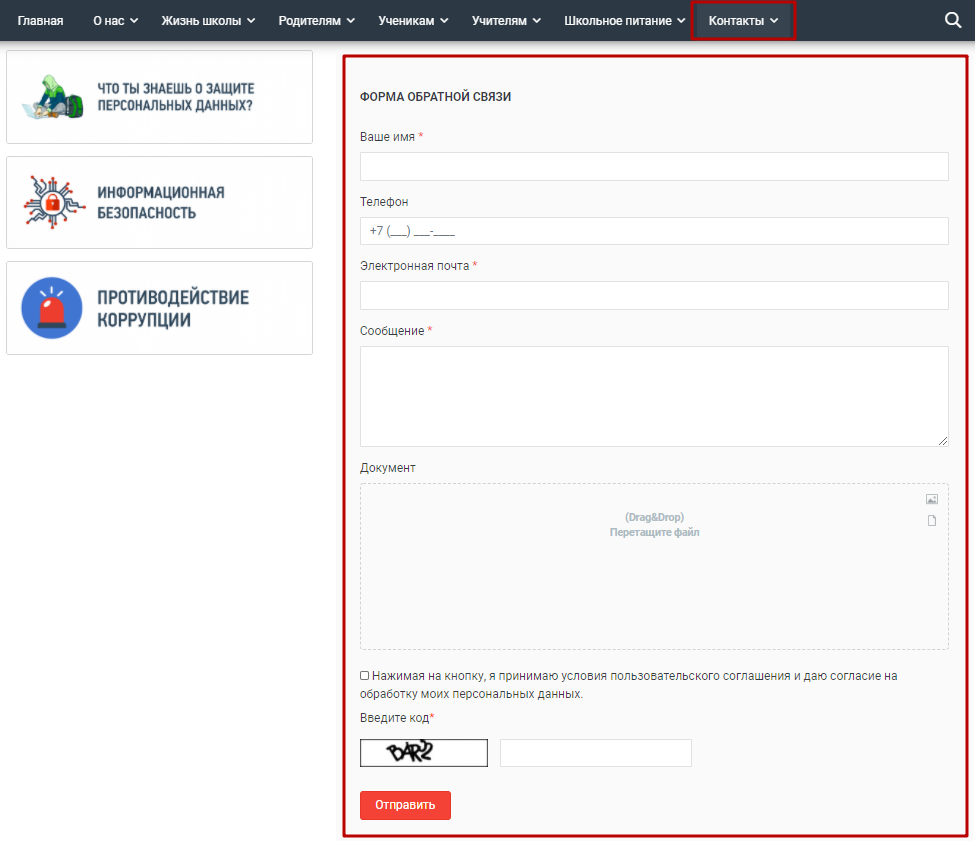Go to the Главная menu item
Viewport: 975px width, 841px height.
(40, 21)
